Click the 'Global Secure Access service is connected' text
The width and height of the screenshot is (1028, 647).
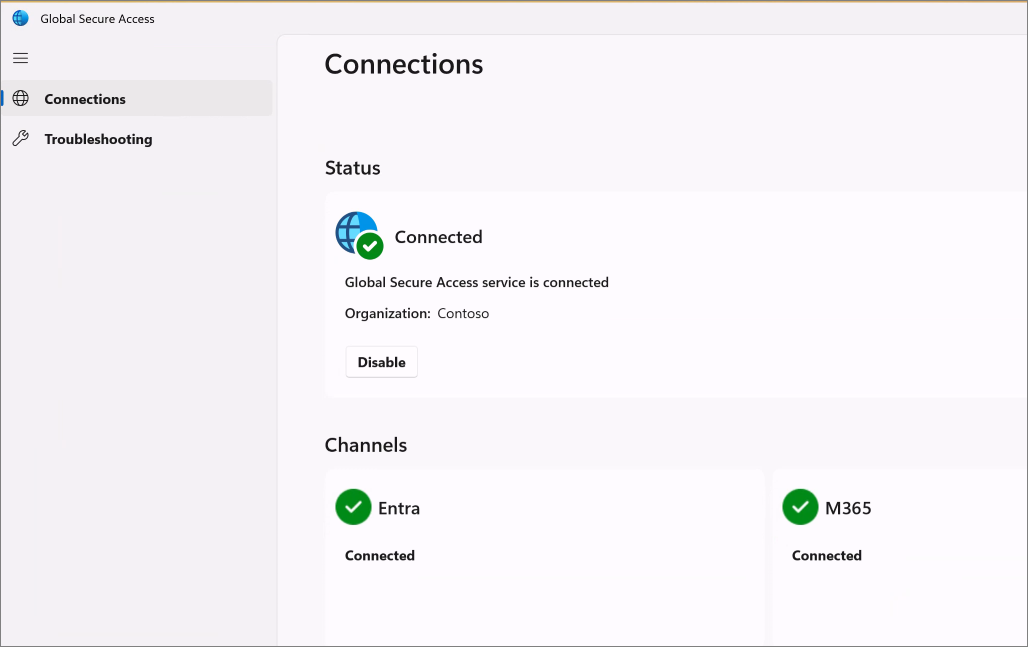(x=477, y=283)
